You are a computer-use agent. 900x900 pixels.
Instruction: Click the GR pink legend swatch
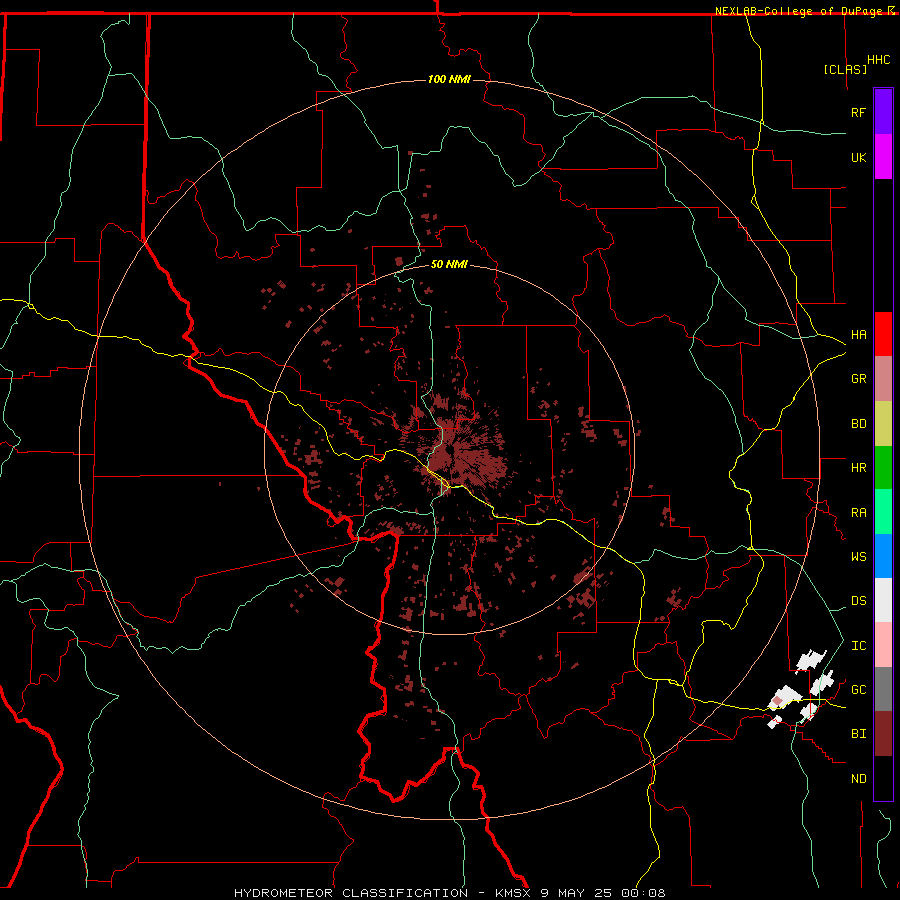(x=883, y=379)
